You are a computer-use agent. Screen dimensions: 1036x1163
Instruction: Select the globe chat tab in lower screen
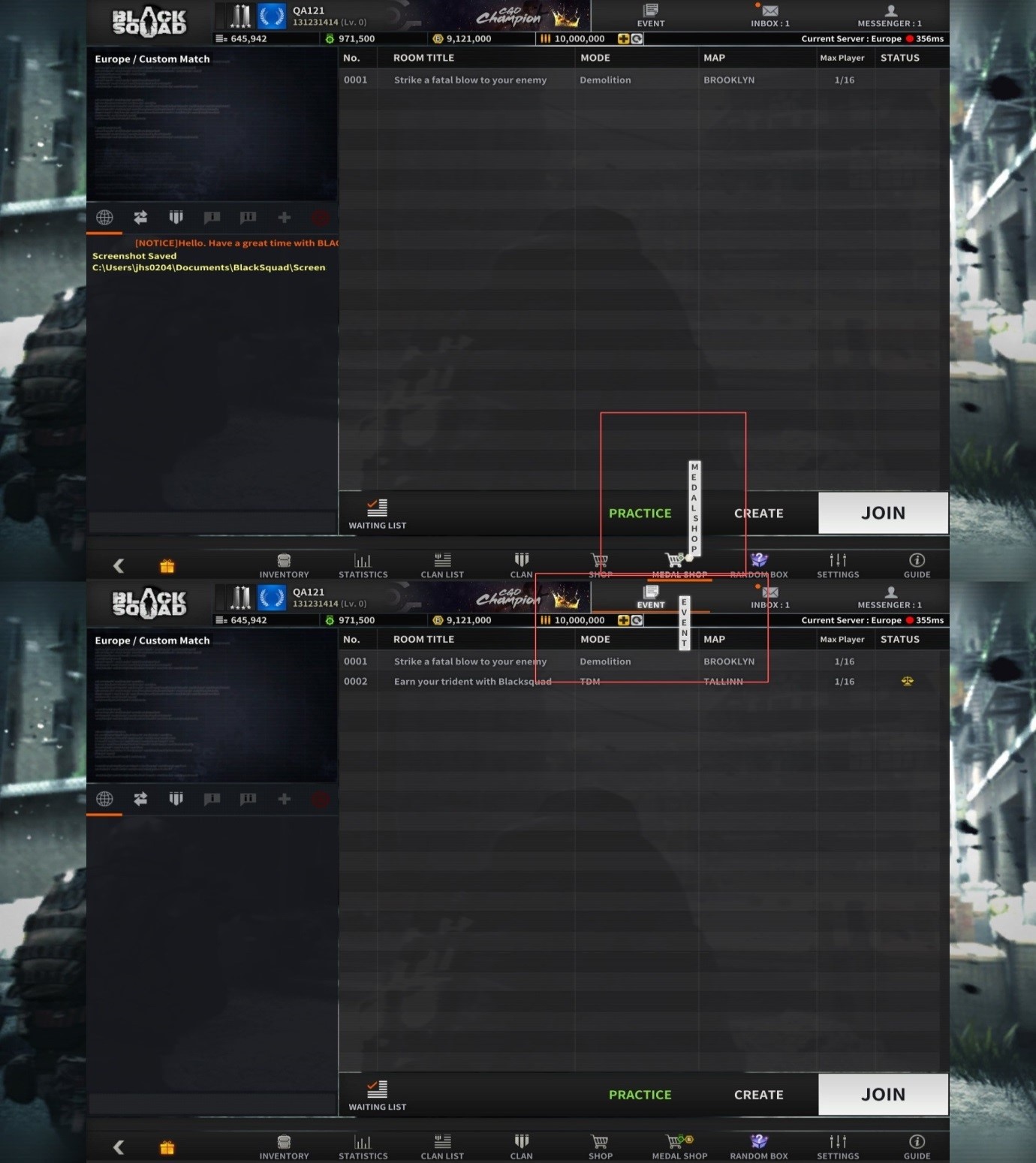(x=104, y=799)
